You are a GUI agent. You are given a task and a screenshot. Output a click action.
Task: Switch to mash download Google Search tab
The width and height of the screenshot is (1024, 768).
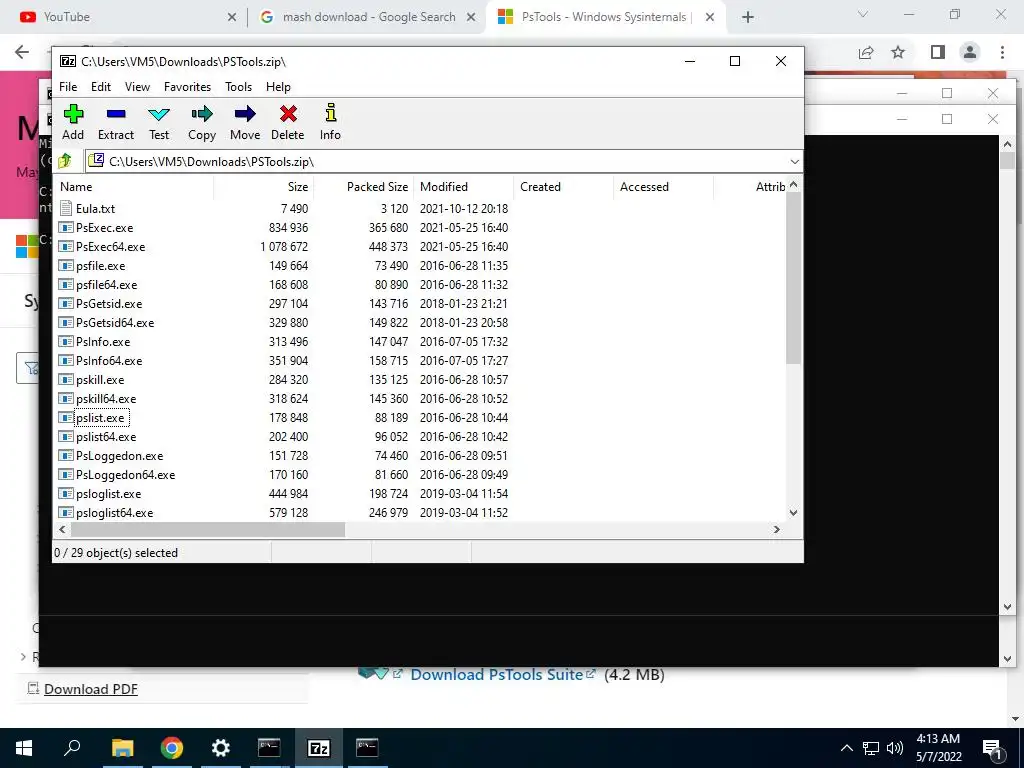367,17
